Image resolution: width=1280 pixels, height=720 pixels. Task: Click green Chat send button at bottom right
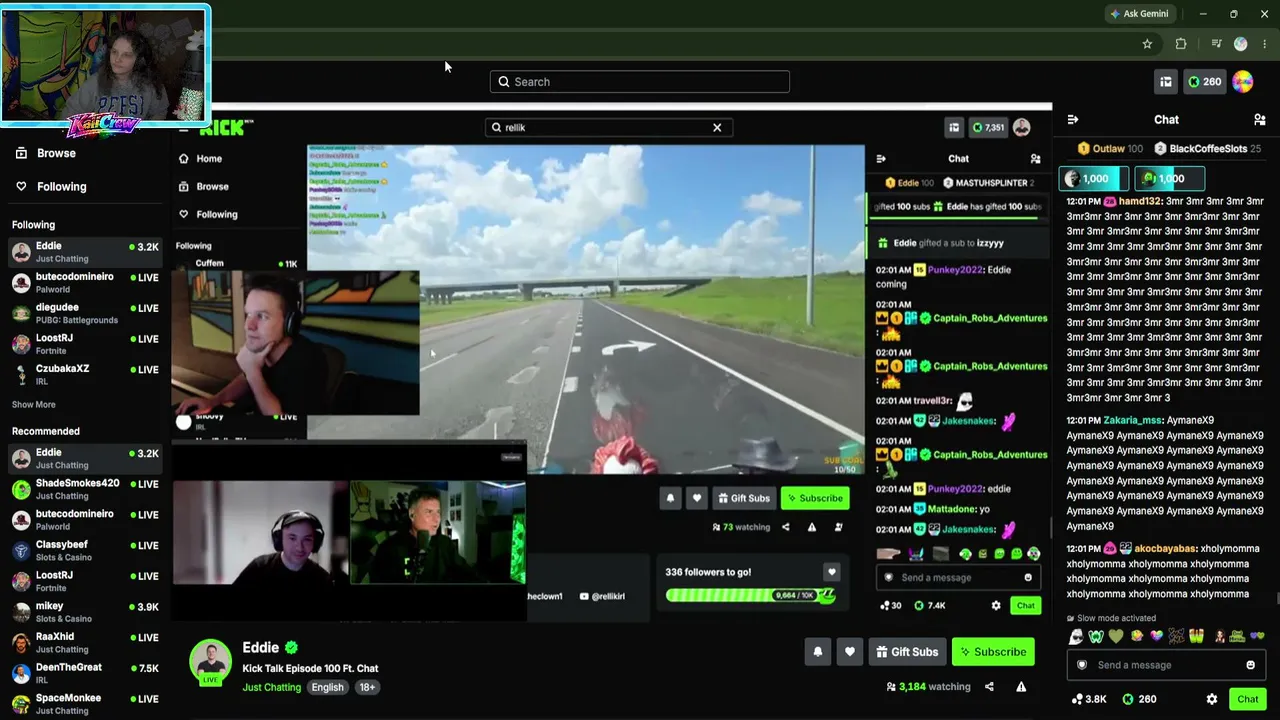1247,699
